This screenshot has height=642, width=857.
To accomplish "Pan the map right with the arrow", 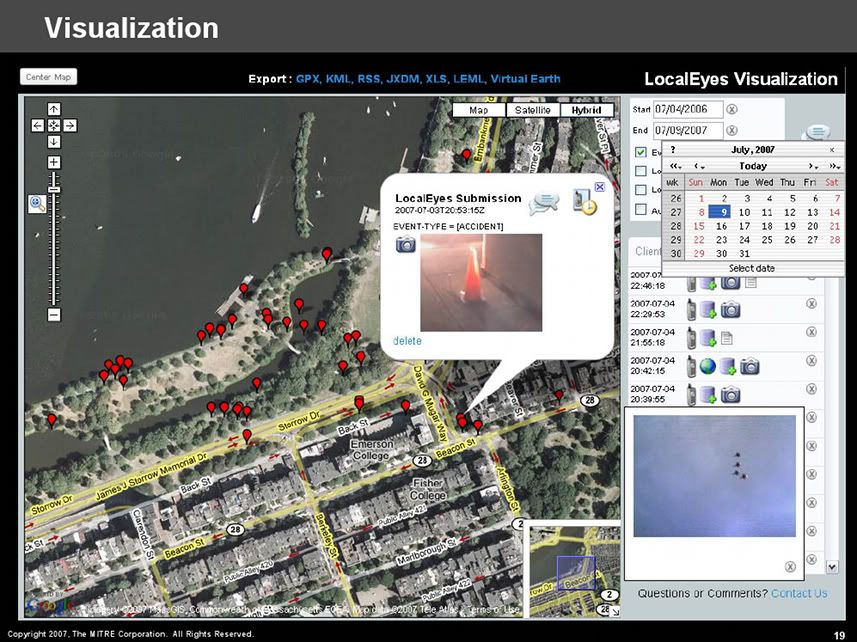I will click(70, 126).
